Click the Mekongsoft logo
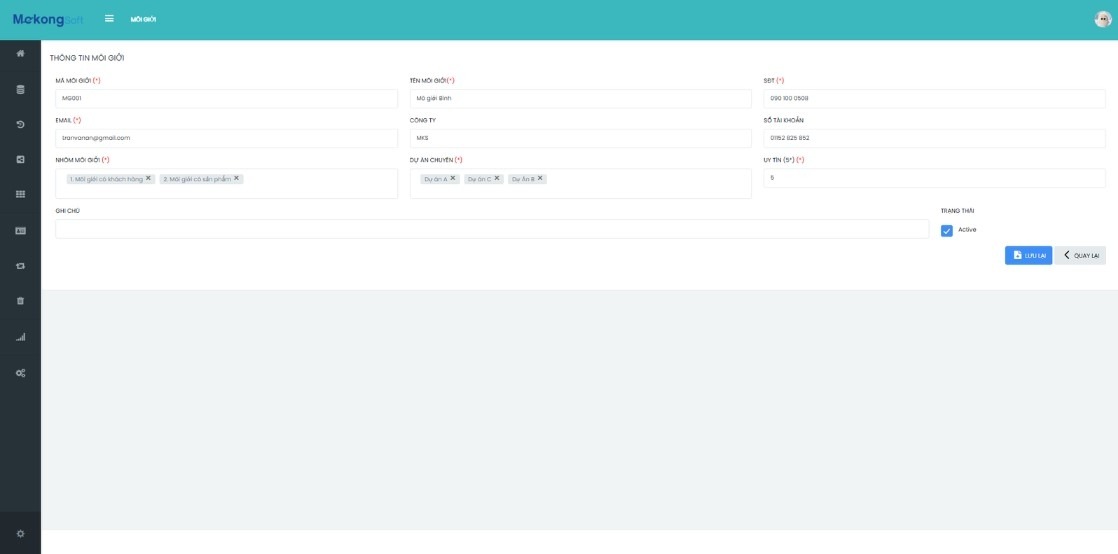Image resolution: width=1118 pixels, height=554 pixels. [x=47, y=20]
